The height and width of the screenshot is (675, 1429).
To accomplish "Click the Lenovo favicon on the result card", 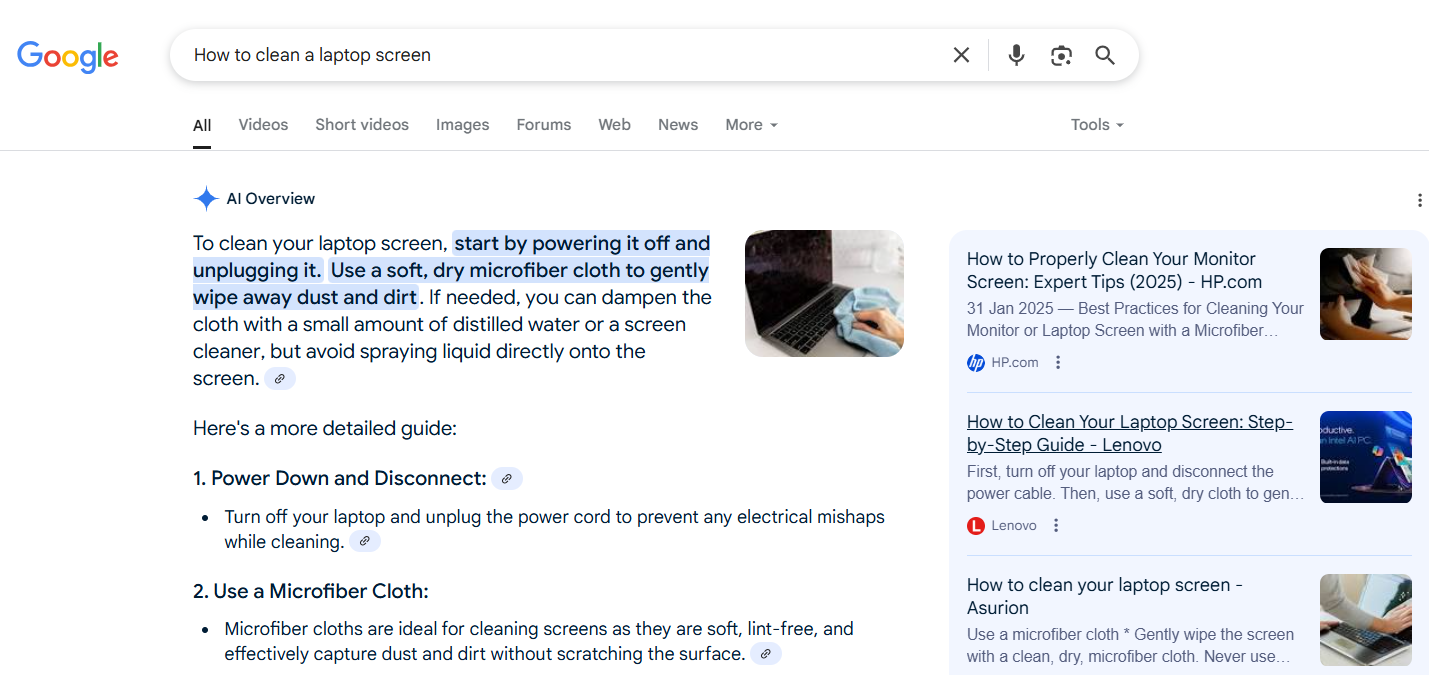I will pyautogui.click(x=975, y=525).
